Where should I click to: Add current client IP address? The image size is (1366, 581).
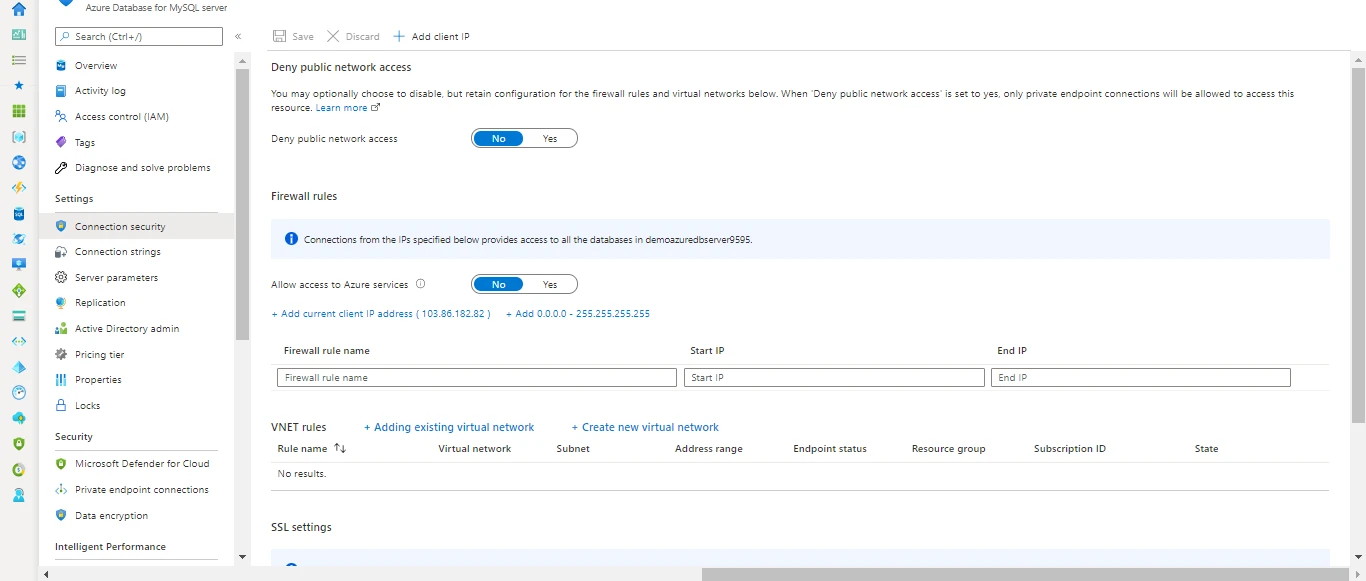coord(380,313)
